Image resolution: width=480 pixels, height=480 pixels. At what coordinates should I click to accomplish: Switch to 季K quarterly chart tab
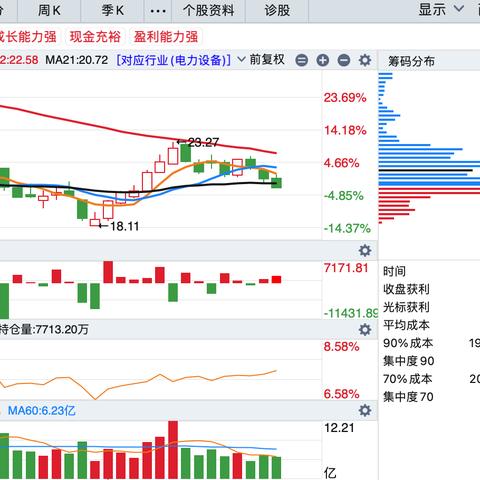click(112, 10)
